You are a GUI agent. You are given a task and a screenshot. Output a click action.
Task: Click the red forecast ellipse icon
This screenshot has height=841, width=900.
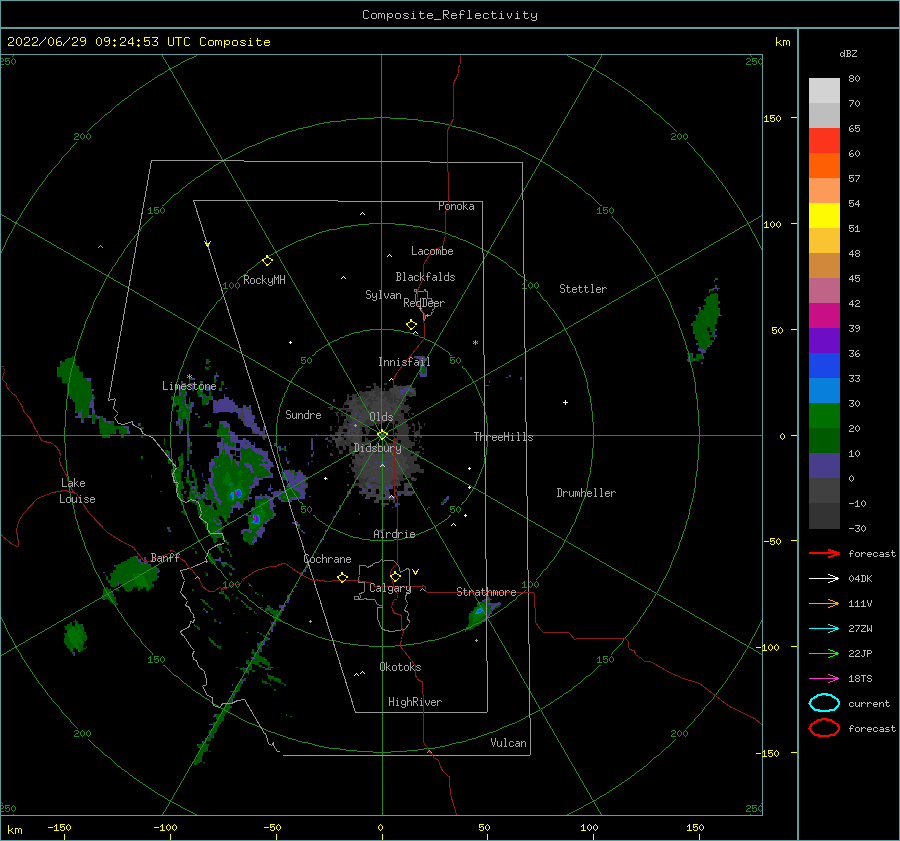(824, 728)
